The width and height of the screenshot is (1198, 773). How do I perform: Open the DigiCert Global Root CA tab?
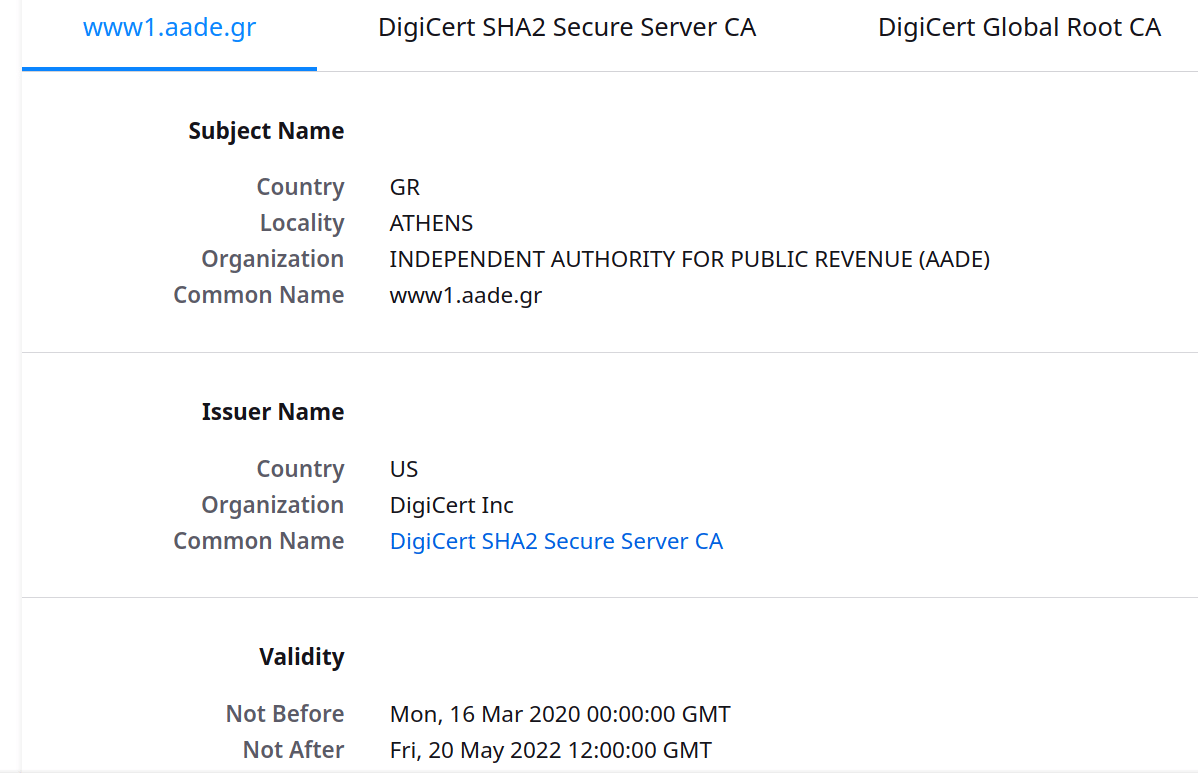(x=1019, y=28)
